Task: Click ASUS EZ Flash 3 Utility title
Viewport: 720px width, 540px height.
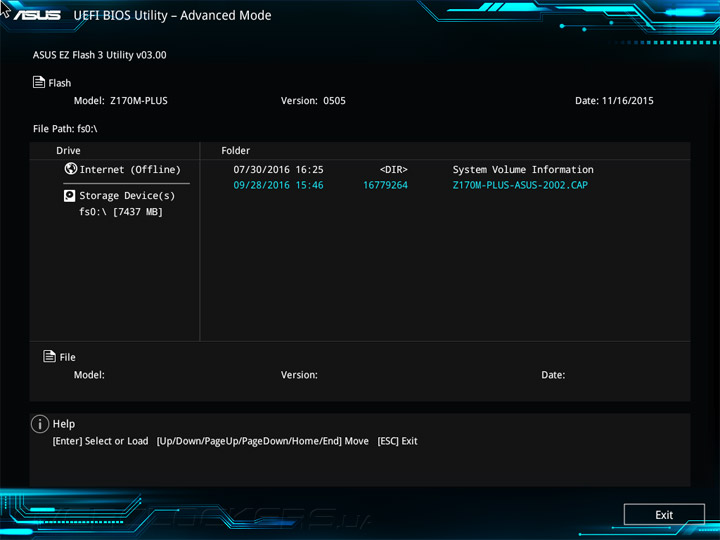Action: click(x=100, y=55)
